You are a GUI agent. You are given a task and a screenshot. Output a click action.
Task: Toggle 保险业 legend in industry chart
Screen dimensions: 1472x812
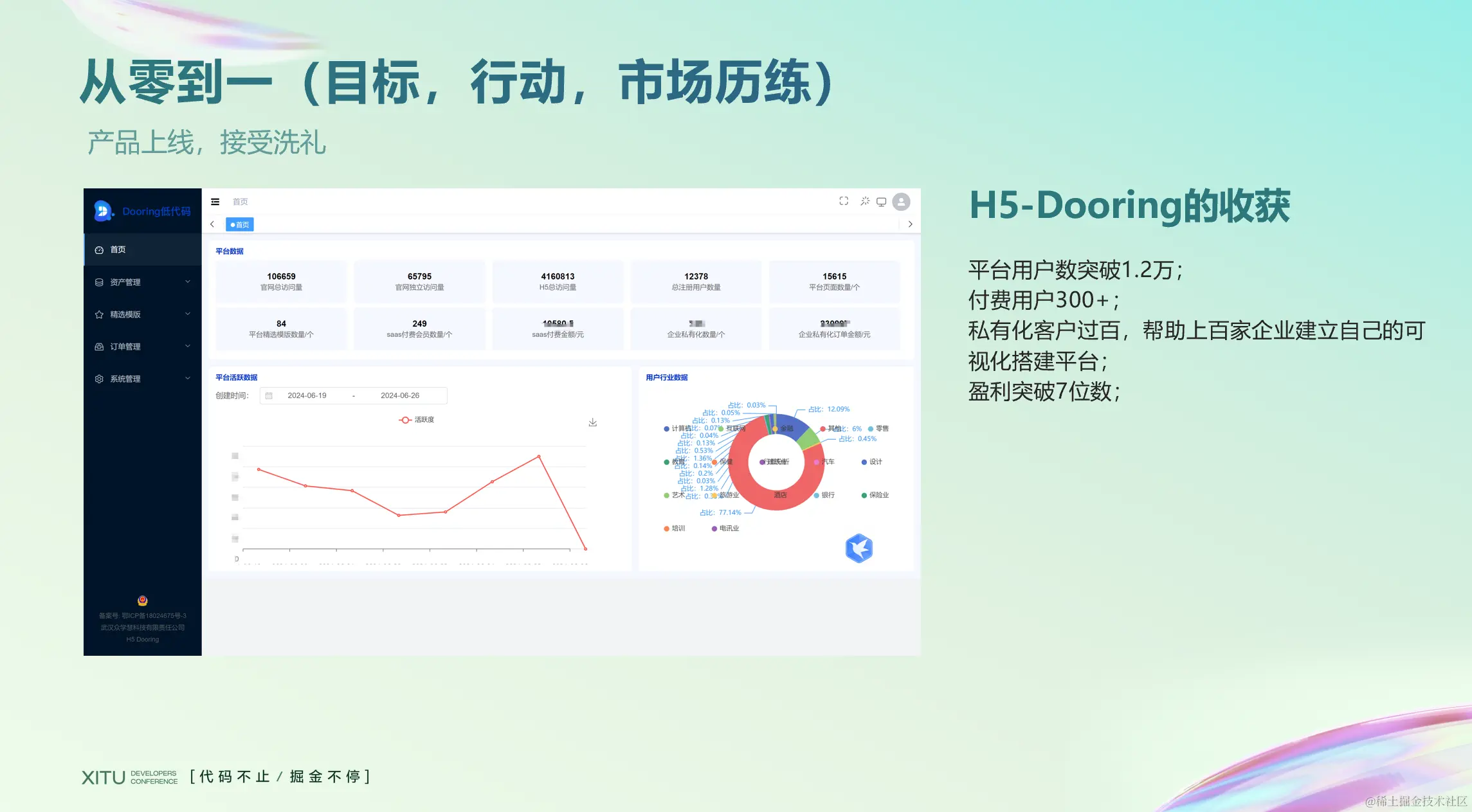[x=875, y=495]
